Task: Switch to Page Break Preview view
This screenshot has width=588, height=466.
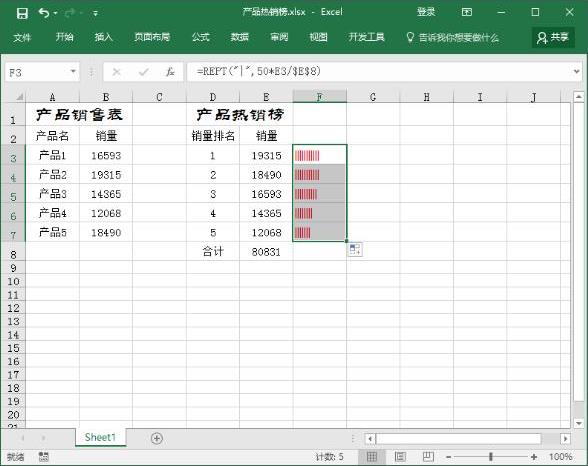Action: 428,457
